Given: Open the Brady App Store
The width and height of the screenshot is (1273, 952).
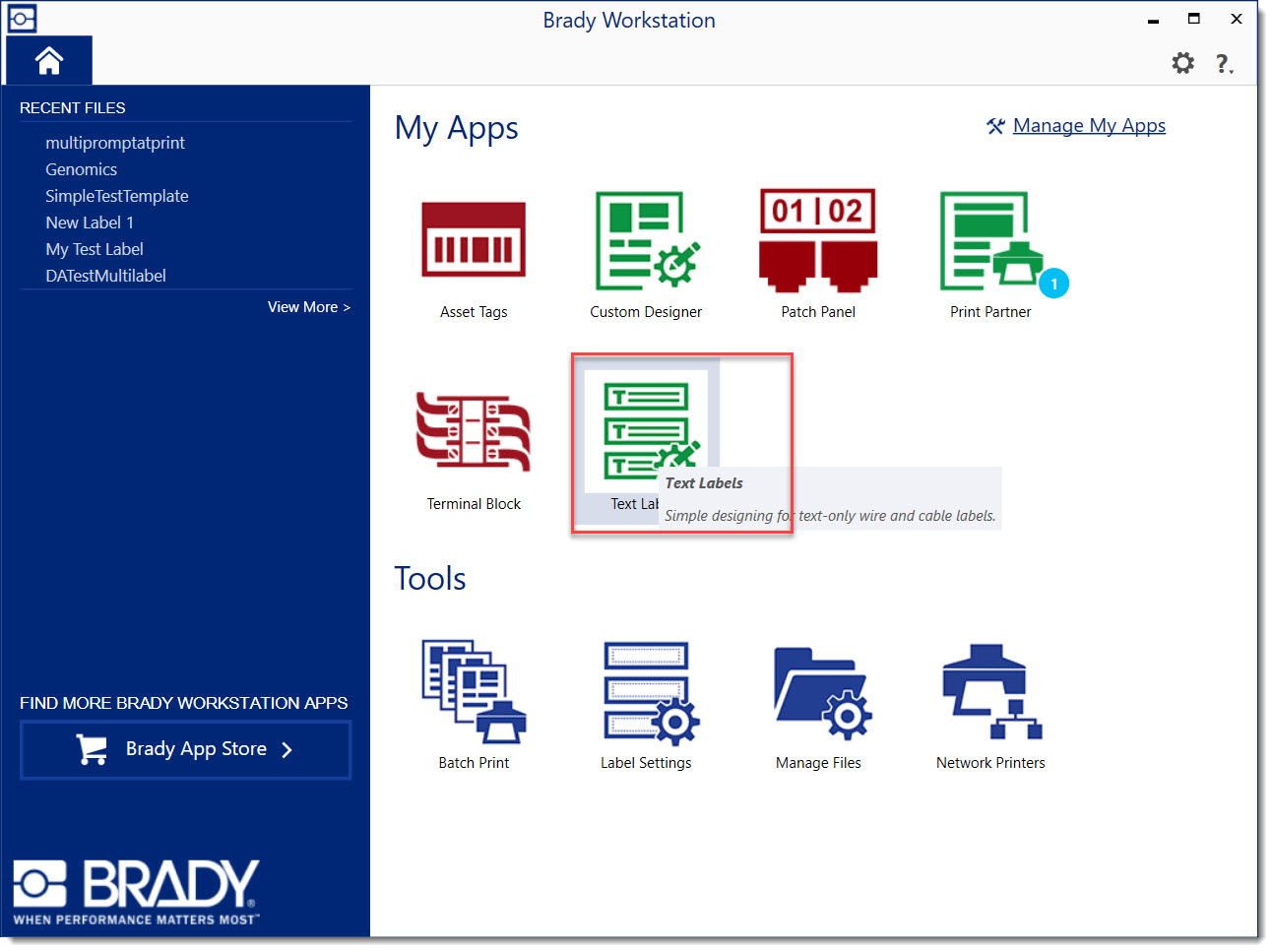Looking at the screenshot, I should (185, 749).
